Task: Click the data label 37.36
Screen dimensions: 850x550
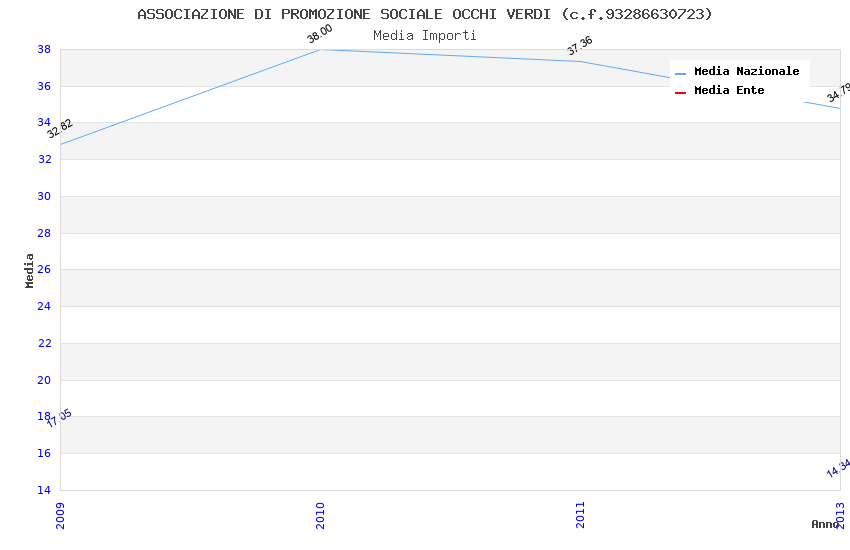Action: pos(579,46)
